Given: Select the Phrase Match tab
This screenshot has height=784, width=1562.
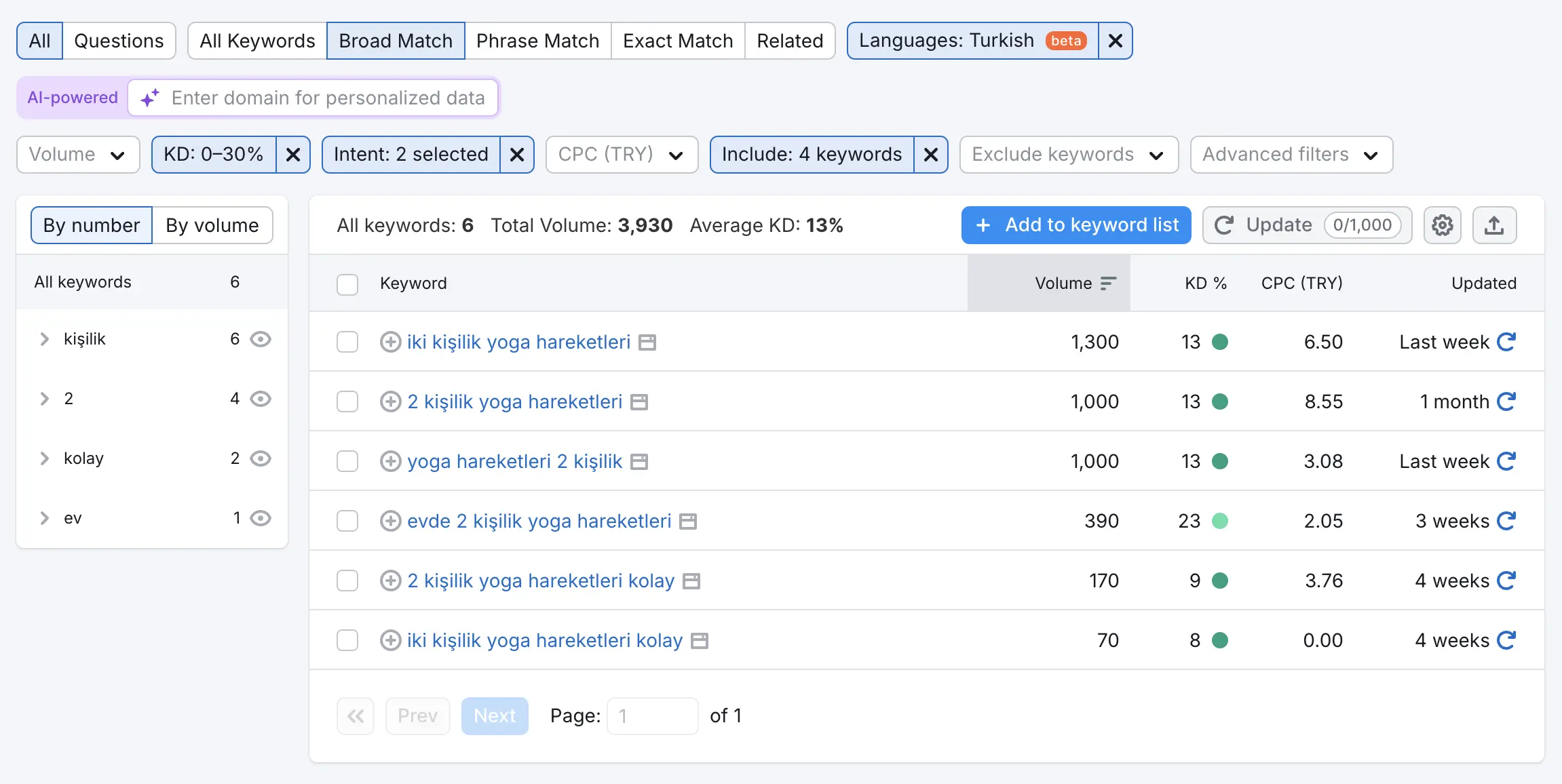Looking at the screenshot, I should point(537,41).
